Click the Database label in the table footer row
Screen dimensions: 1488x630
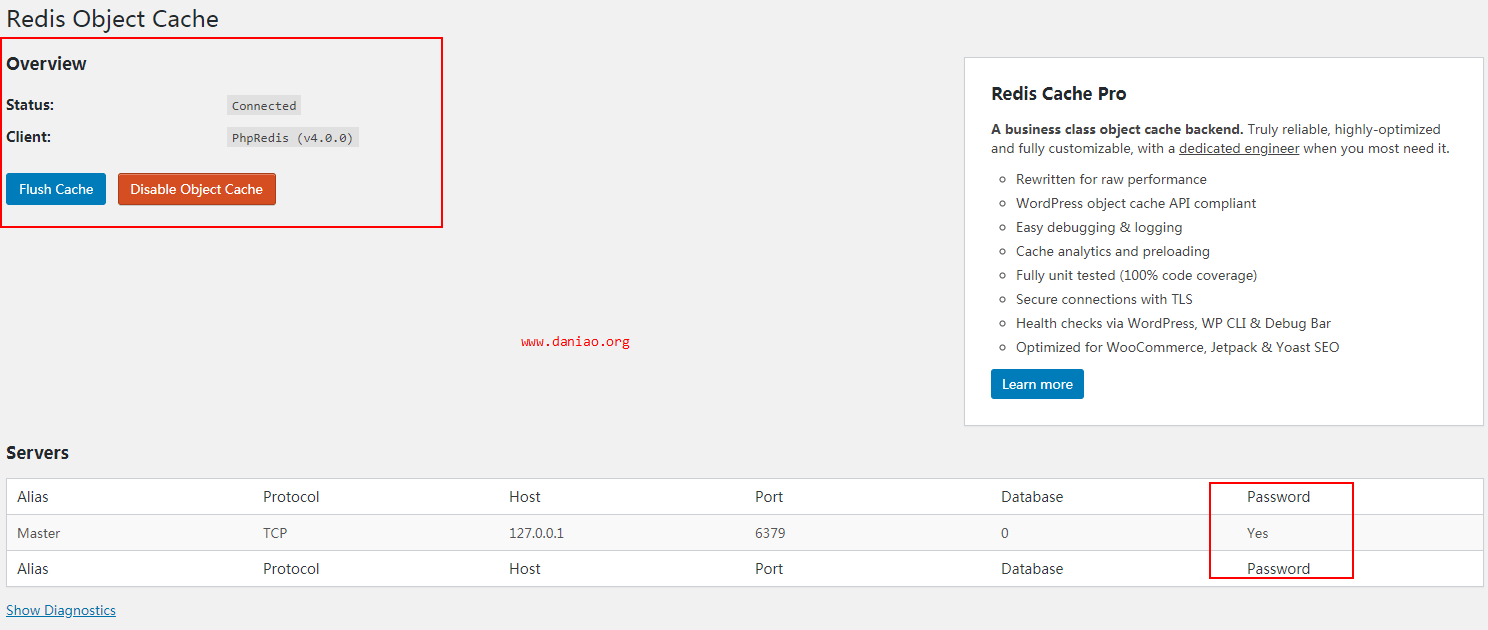coord(1032,569)
